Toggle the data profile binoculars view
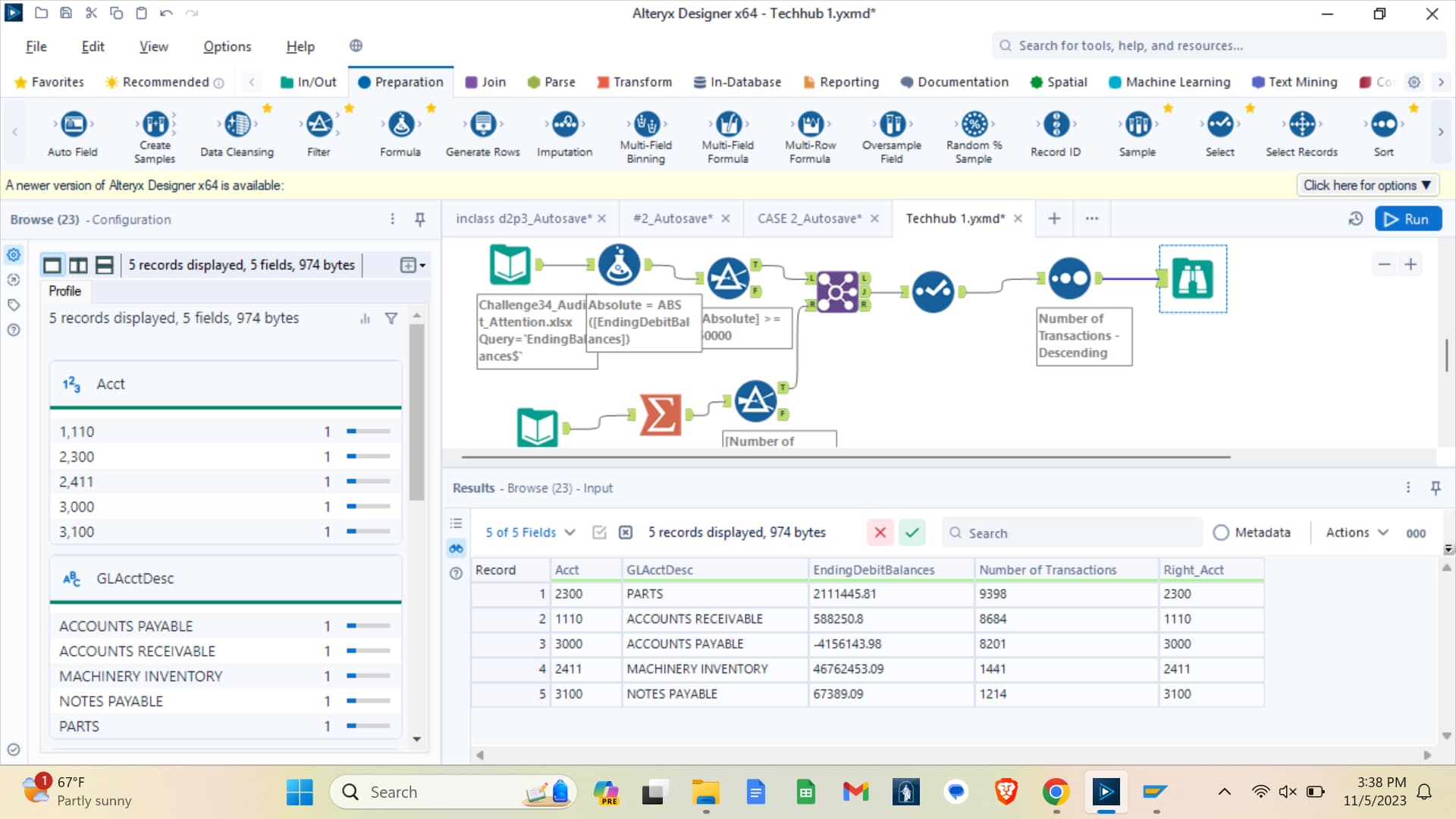Viewport: 1456px width, 819px height. [456, 548]
